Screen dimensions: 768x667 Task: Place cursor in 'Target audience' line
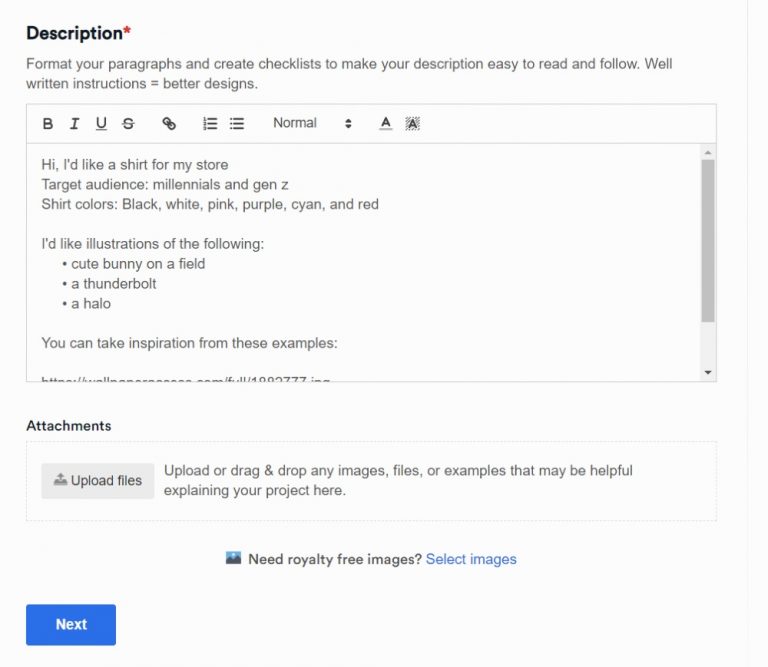click(x=165, y=184)
